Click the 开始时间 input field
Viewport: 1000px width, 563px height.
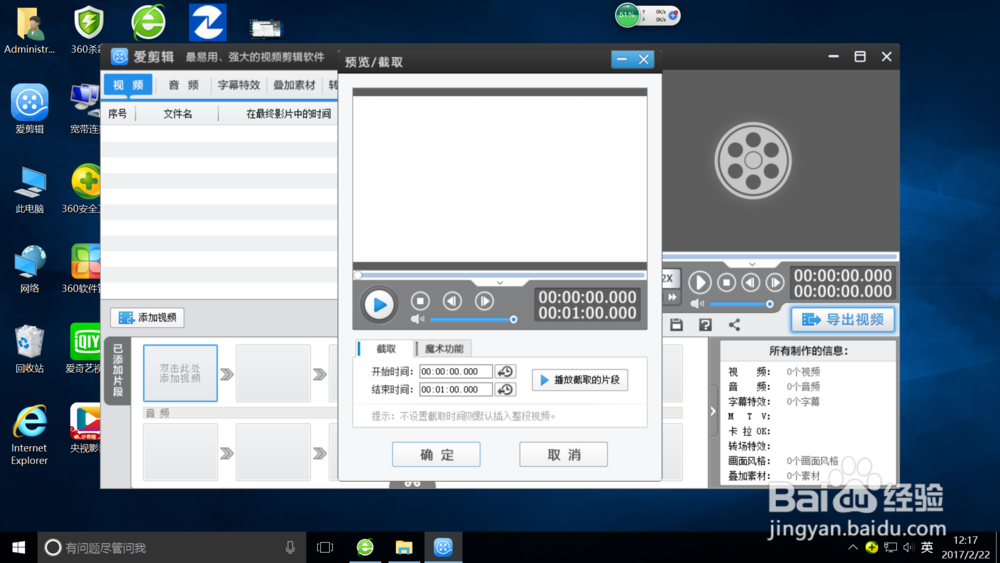pos(455,371)
